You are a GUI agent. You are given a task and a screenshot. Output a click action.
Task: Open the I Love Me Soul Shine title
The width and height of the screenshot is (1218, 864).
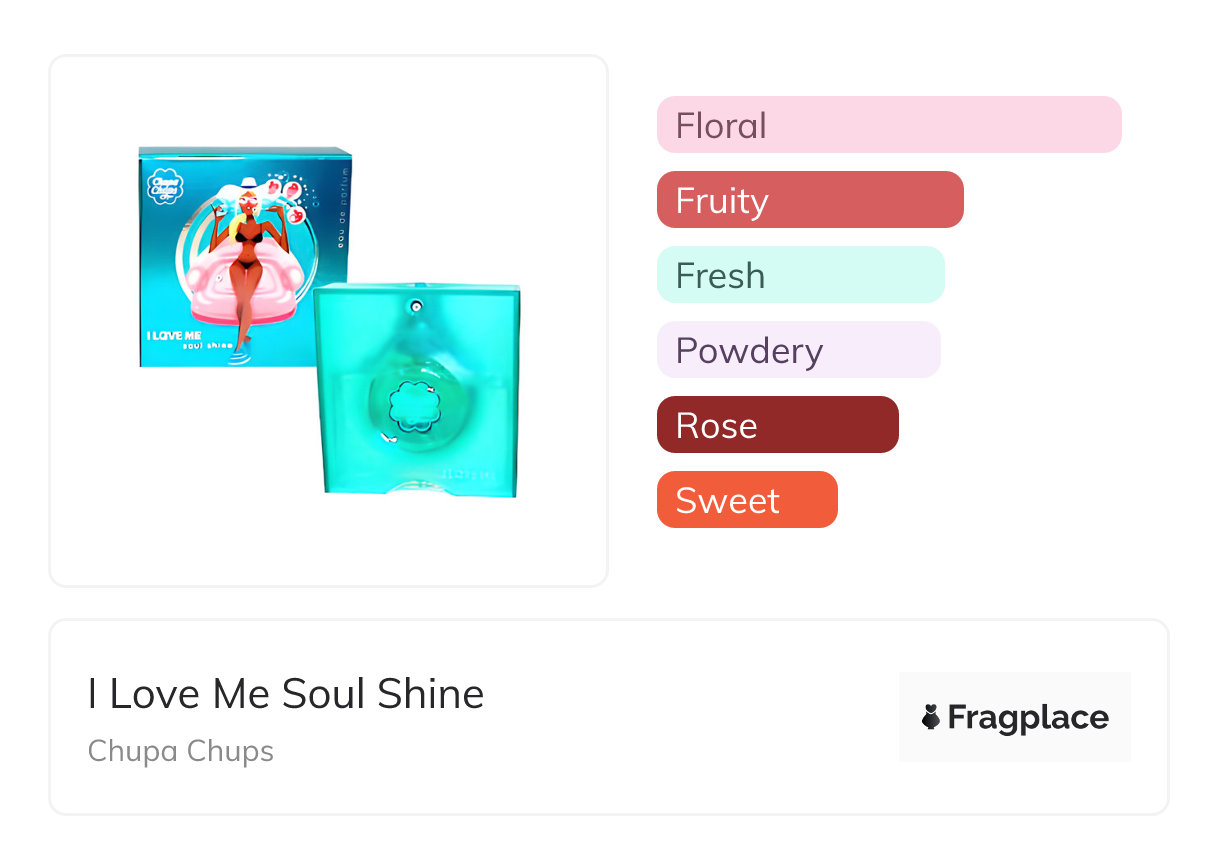click(x=286, y=694)
